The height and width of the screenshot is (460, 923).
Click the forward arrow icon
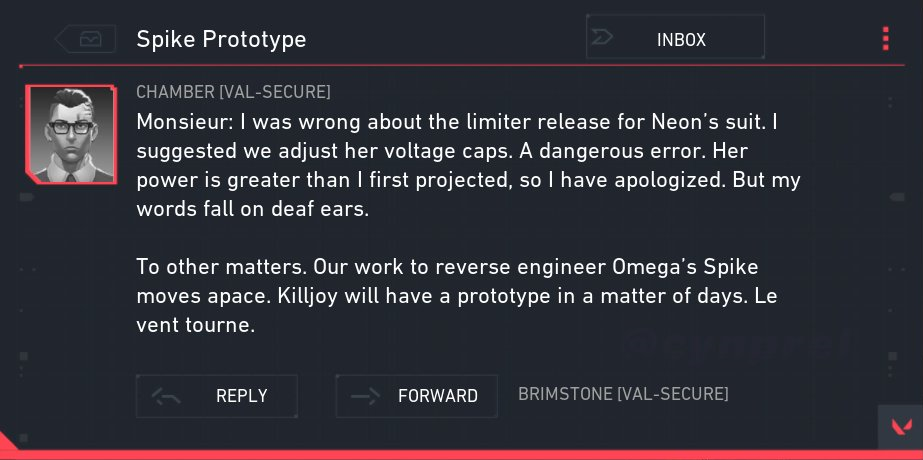(x=364, y=395)
